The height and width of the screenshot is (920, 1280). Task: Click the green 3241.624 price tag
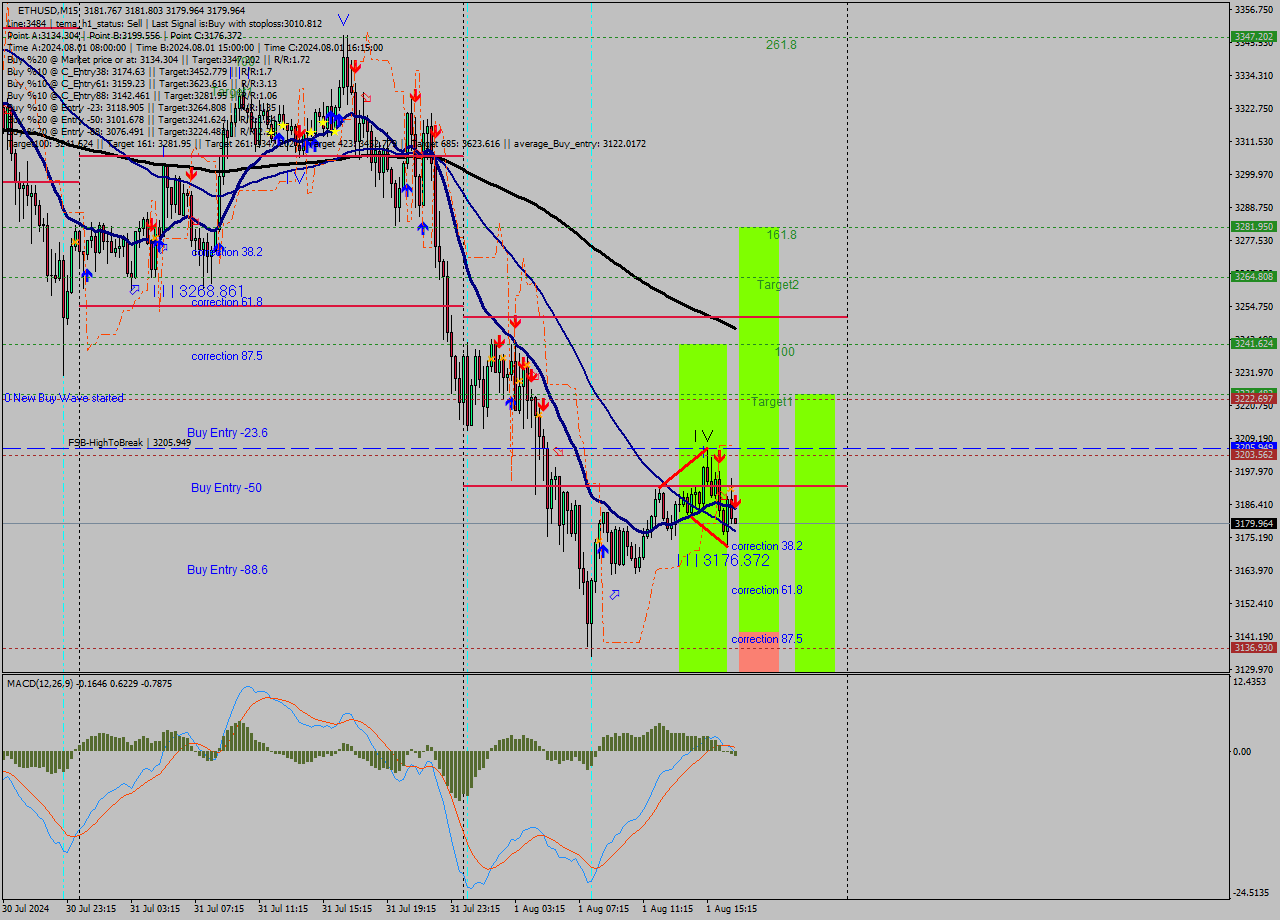click(x=1254, y=343)
